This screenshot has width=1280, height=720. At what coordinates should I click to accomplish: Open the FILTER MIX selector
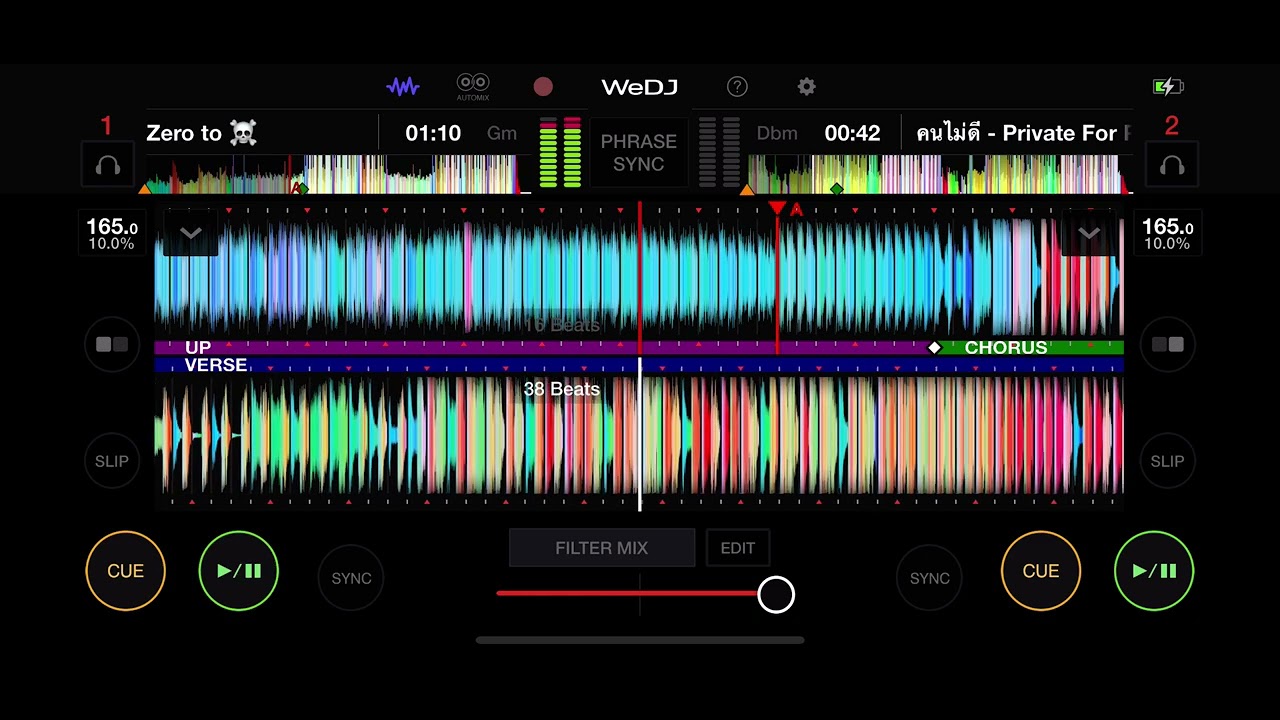[x=602, y=548]
